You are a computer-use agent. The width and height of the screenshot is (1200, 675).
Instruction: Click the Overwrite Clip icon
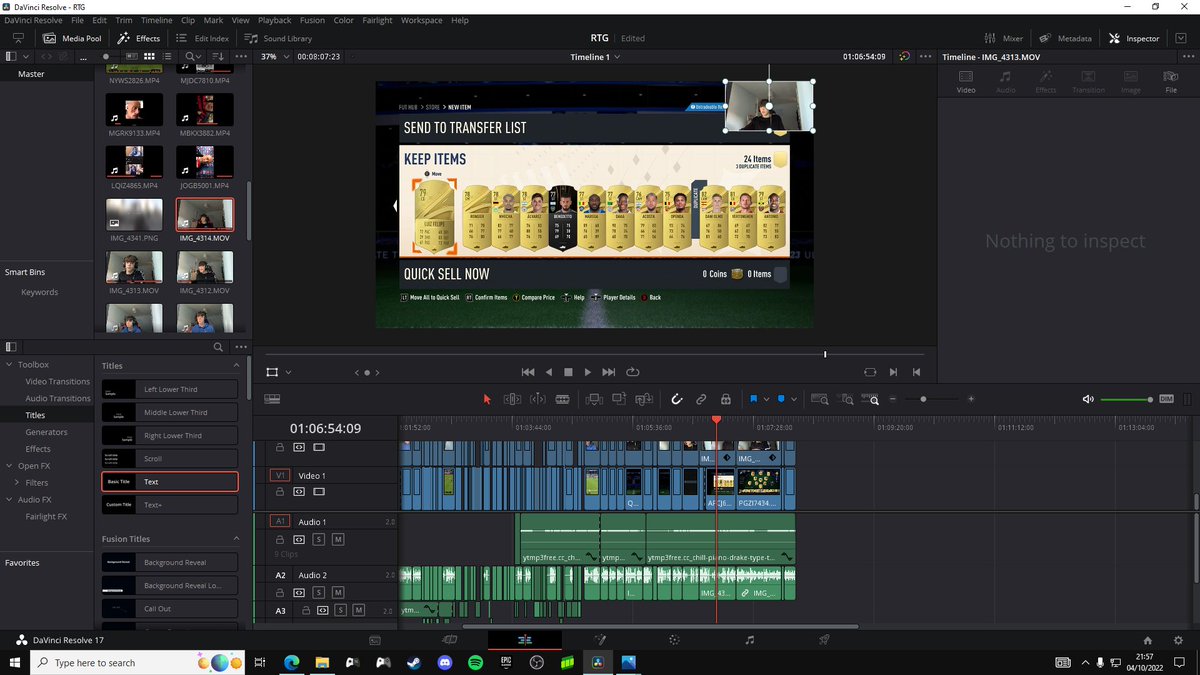point(619,399)
